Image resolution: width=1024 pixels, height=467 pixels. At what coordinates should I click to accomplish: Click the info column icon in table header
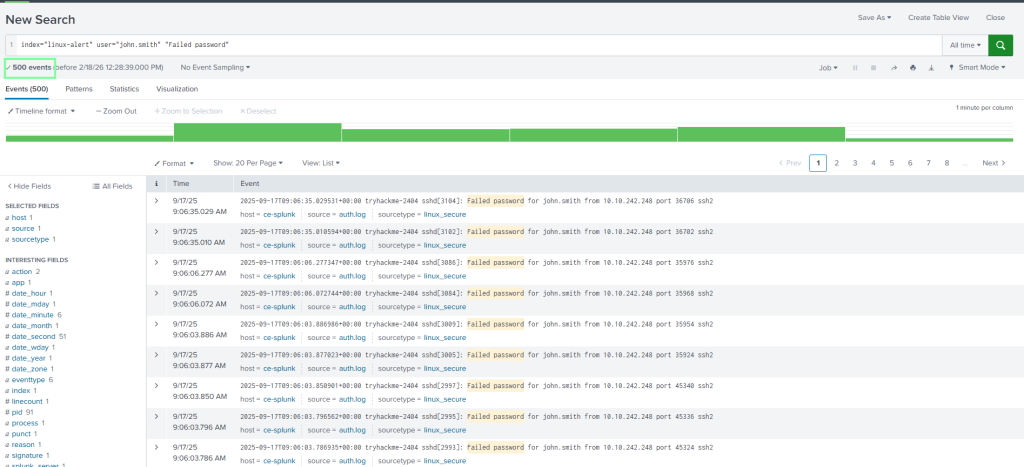point(156,184)
